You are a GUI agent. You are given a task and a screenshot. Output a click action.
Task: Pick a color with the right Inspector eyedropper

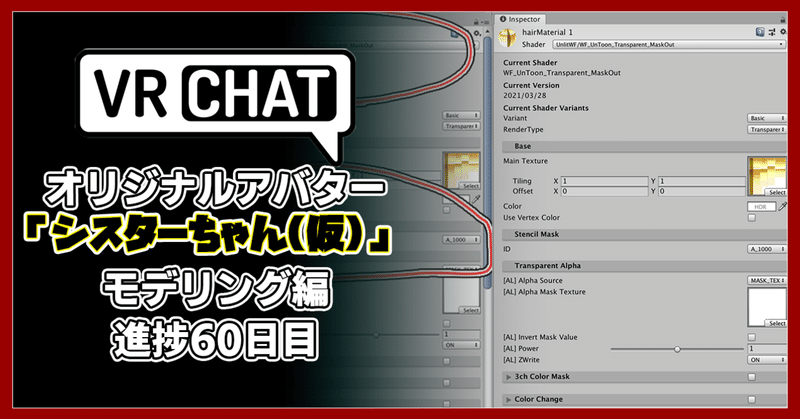click(782, 206)
